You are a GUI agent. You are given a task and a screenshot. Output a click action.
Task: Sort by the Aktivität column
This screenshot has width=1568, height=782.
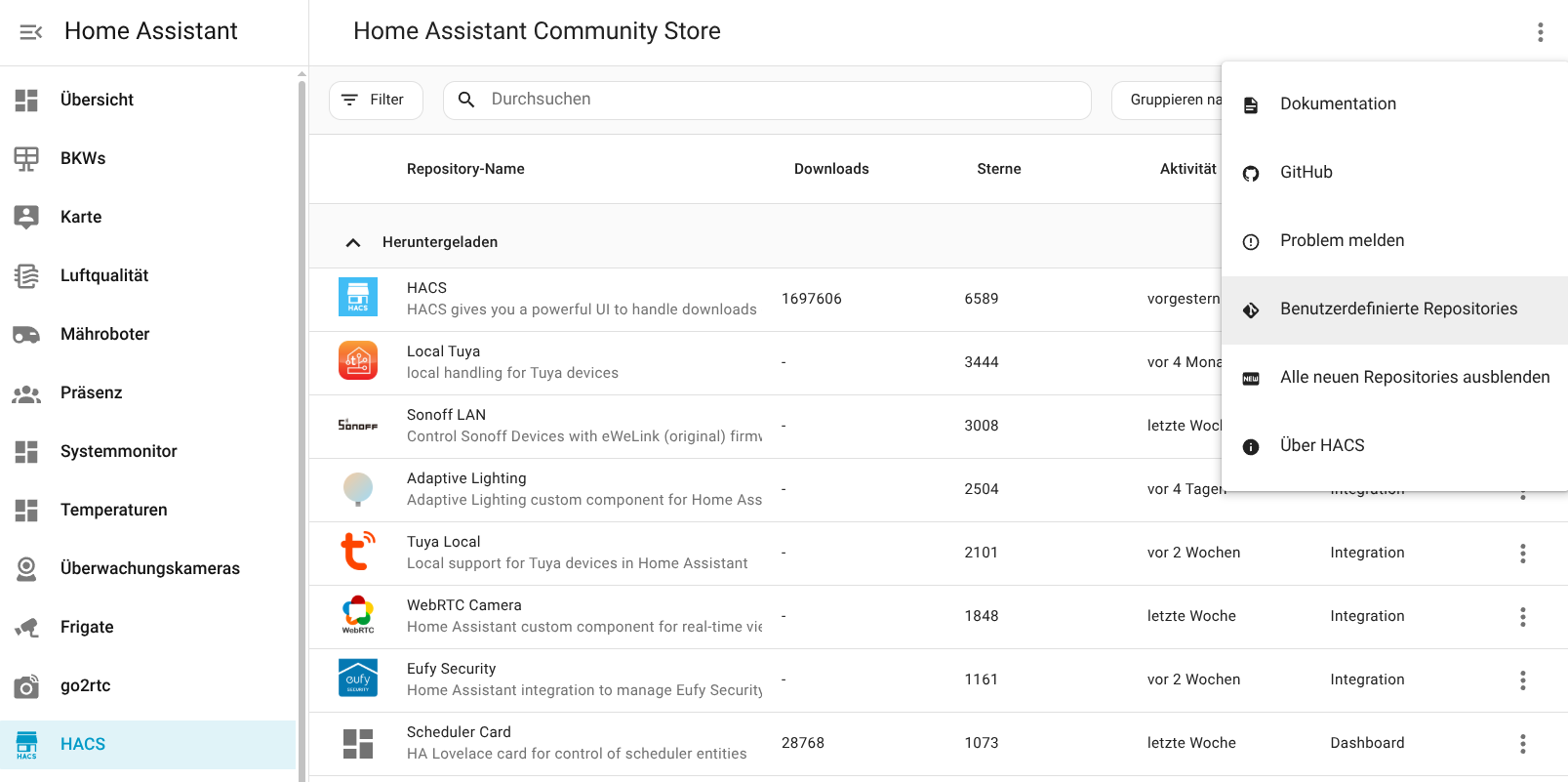(x=1188, y=169)
